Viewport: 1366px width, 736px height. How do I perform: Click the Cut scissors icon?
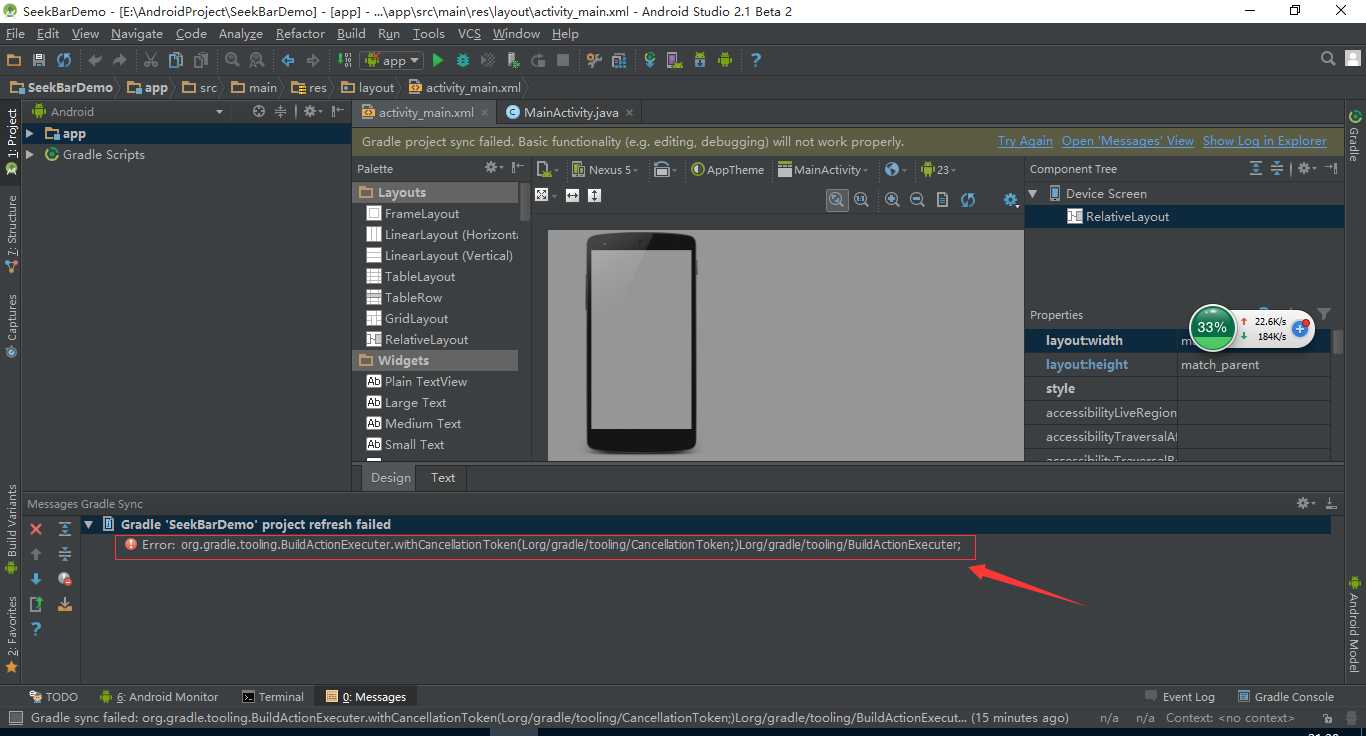click(x=152, y=60)
